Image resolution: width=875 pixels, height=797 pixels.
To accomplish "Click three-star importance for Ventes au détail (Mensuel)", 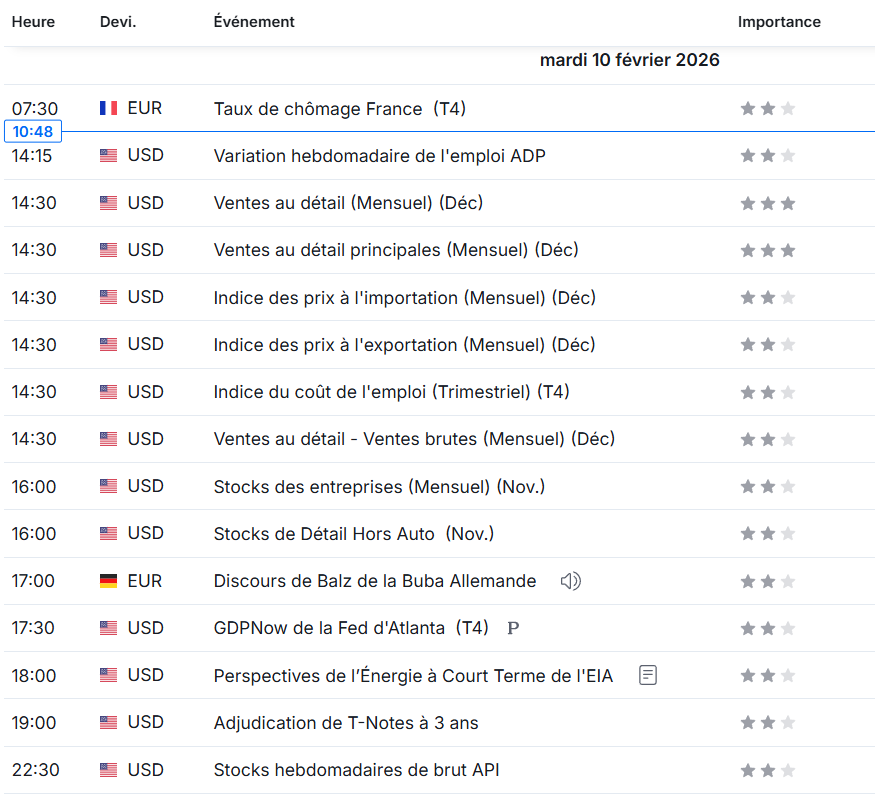I will (x=767, y=203).
